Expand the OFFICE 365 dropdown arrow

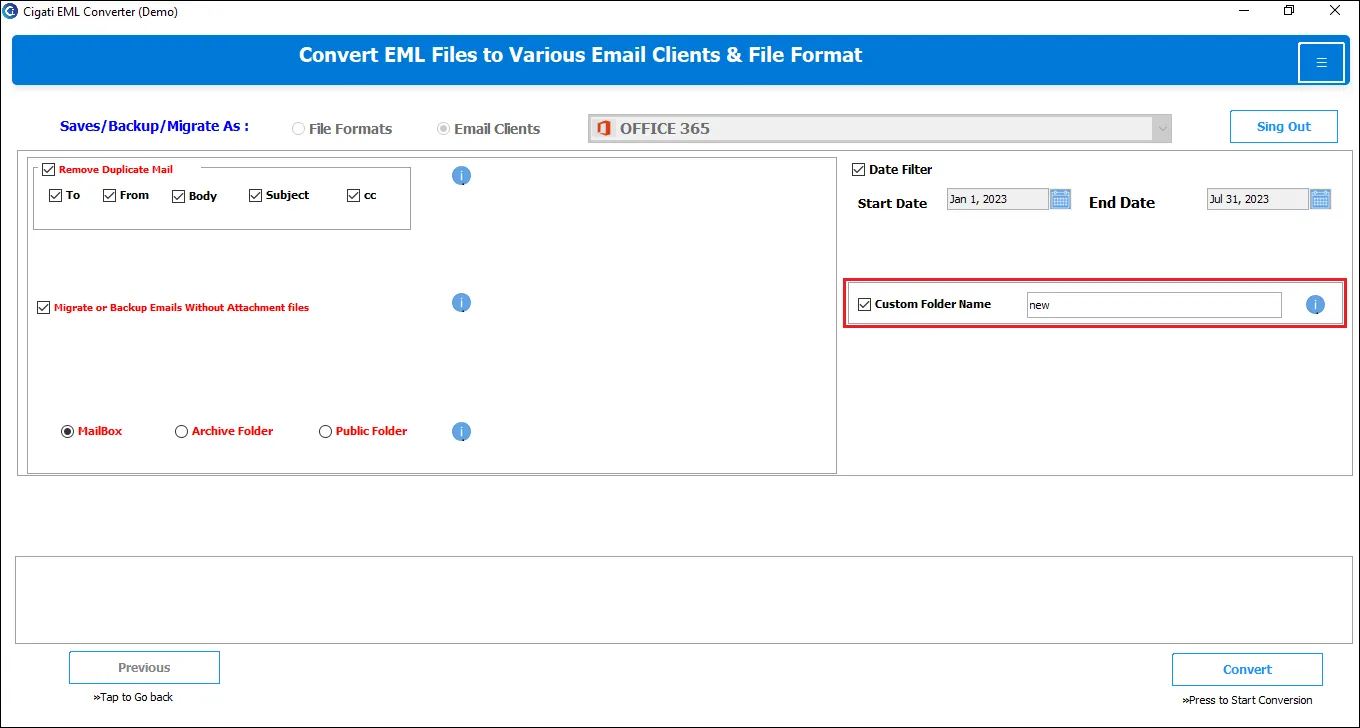pyautogui.click(x=1161, y=128)
